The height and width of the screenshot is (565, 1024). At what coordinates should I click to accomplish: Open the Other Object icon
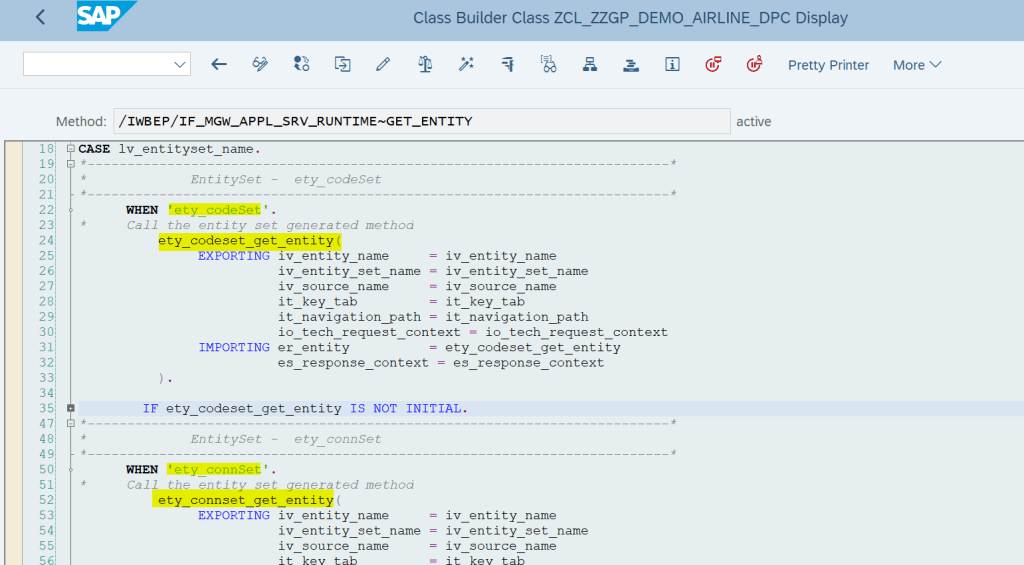[x=342, y=64]
